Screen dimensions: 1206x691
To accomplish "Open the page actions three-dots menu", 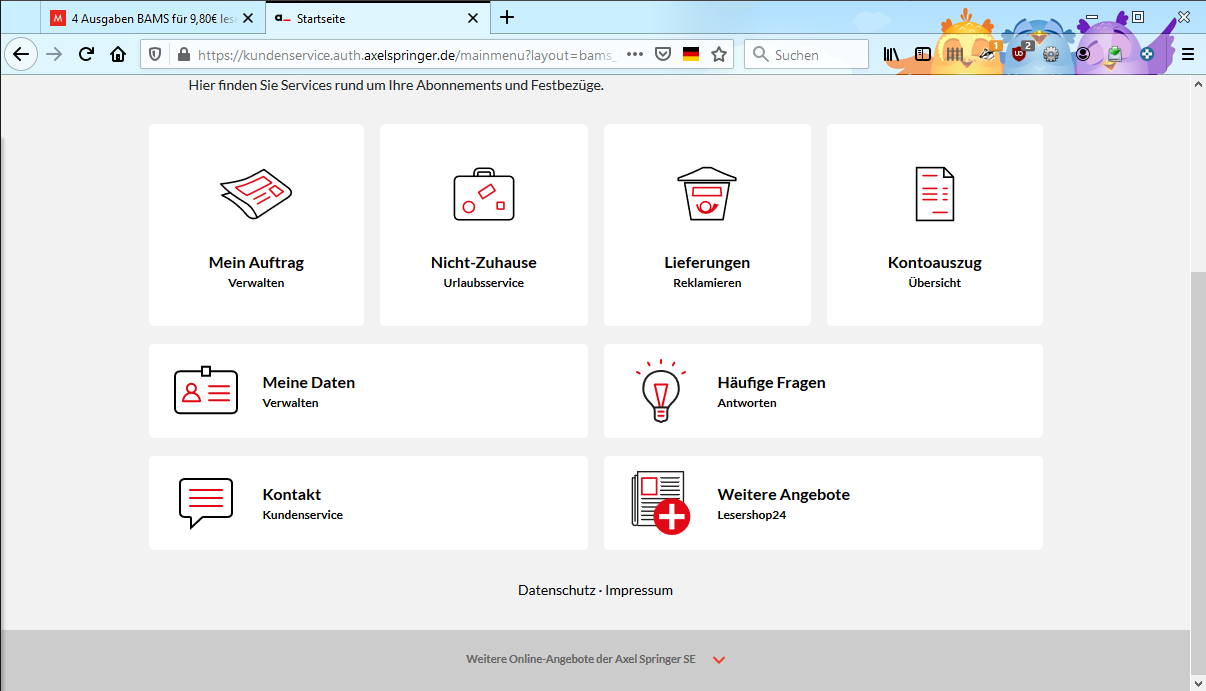I will (x=634, y=55).
